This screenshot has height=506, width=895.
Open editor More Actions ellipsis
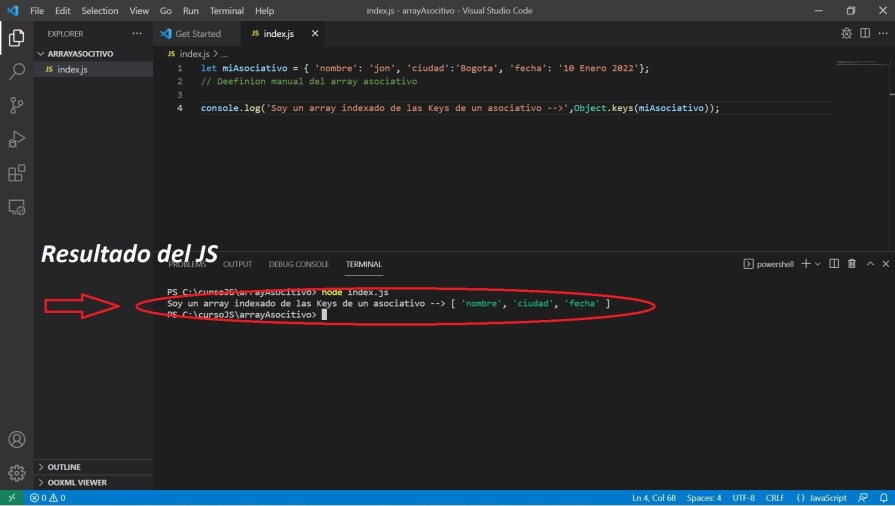tap(883, 34)
